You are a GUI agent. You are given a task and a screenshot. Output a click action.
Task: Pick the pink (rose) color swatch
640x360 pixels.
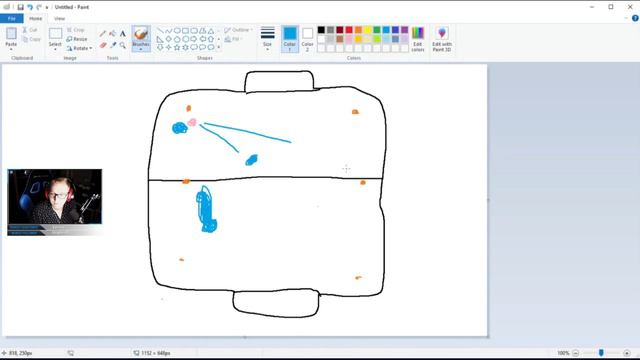click(349, 39)
